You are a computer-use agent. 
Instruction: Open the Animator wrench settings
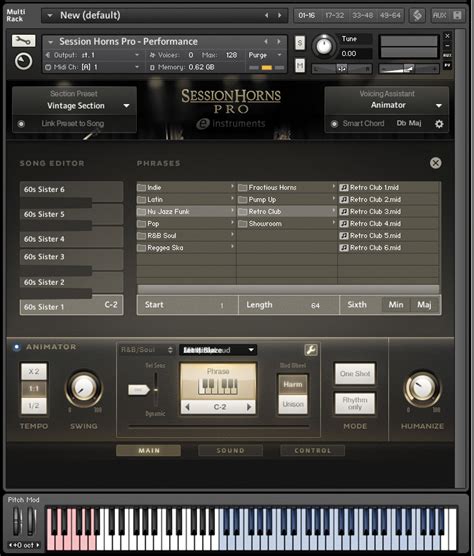tap(311, 350)
